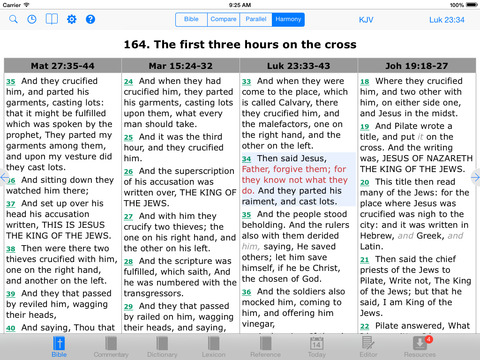Tap verse number 40 in Matthew column
Viewport: 480px width, 360px height.
(11, 328)
